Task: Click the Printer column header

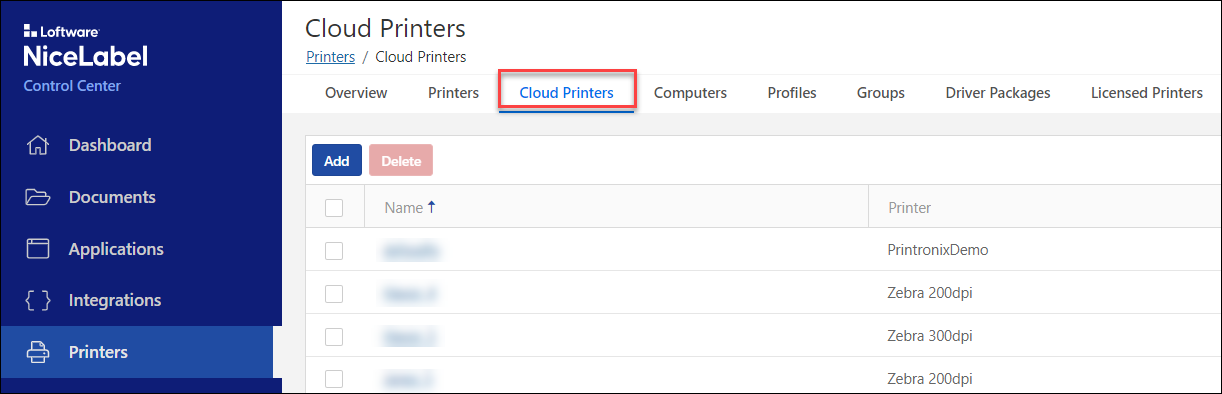Action: pyautogui.click(x=910, y=208)
